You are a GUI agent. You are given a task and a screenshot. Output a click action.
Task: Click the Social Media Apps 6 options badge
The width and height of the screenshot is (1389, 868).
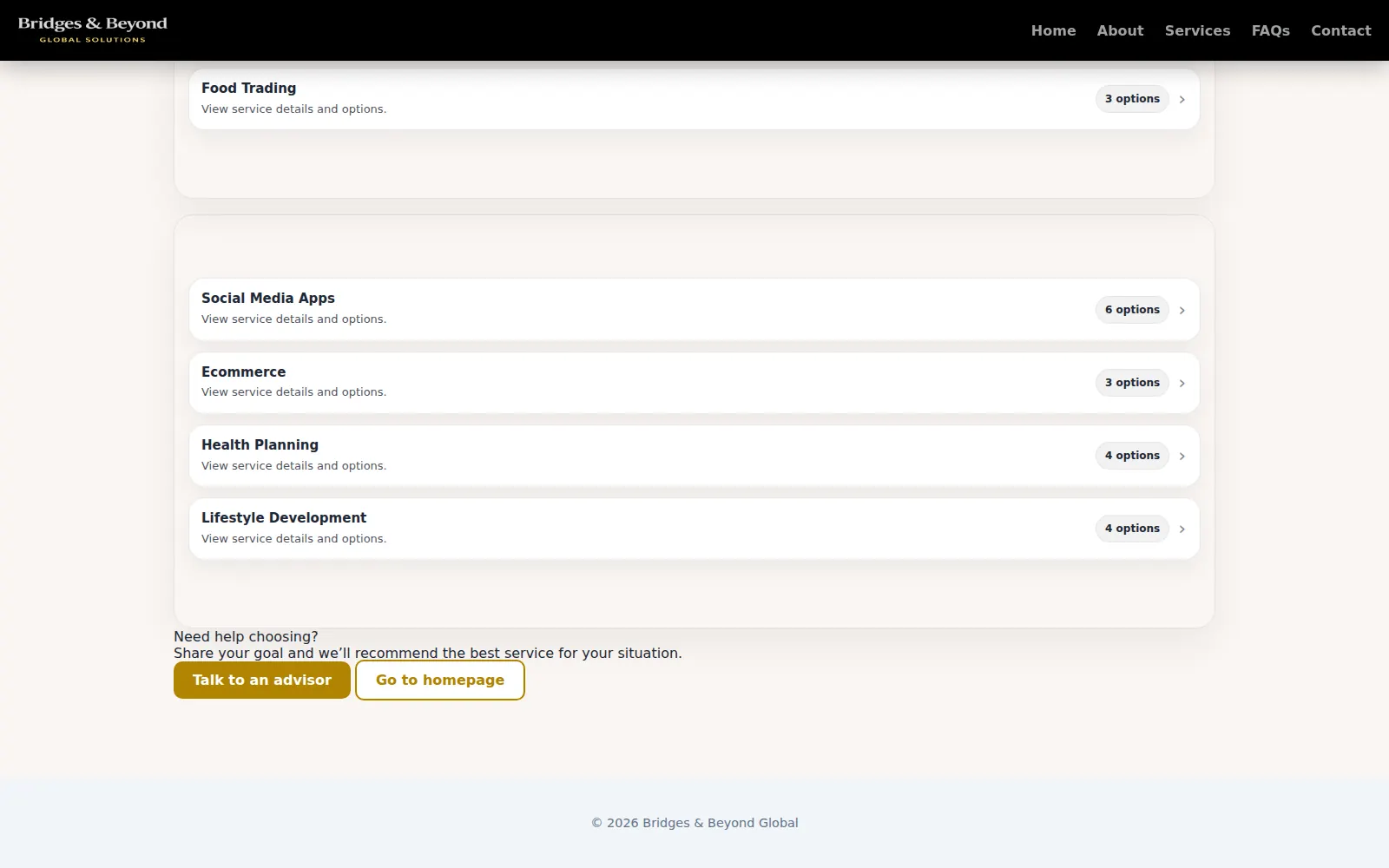(x=1132, y=310)
